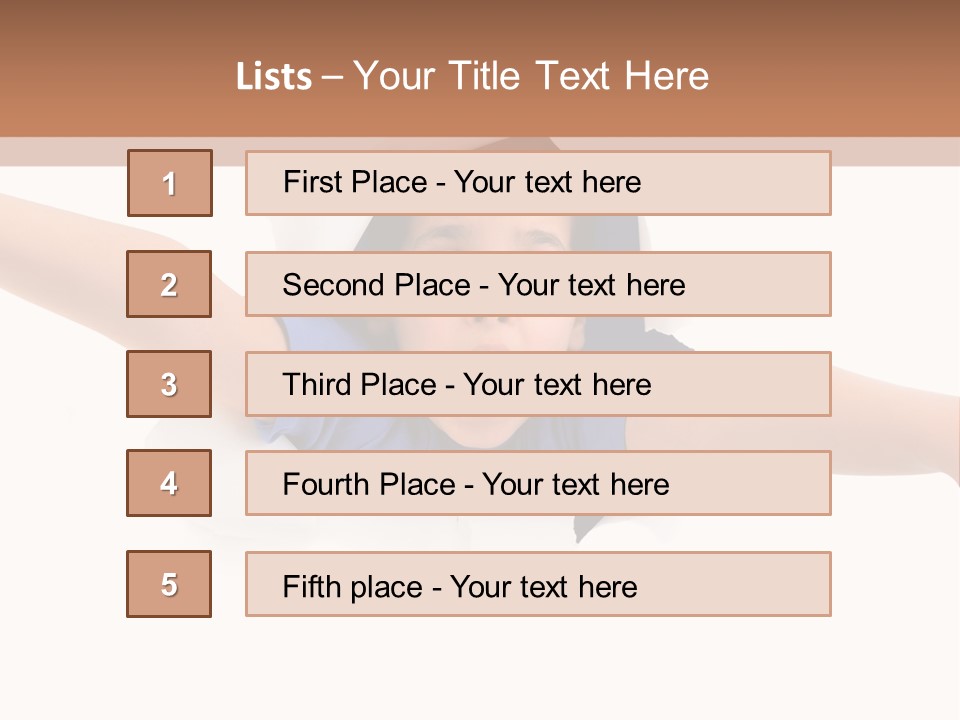Click the number 3 box

click(x=169, y=384)
